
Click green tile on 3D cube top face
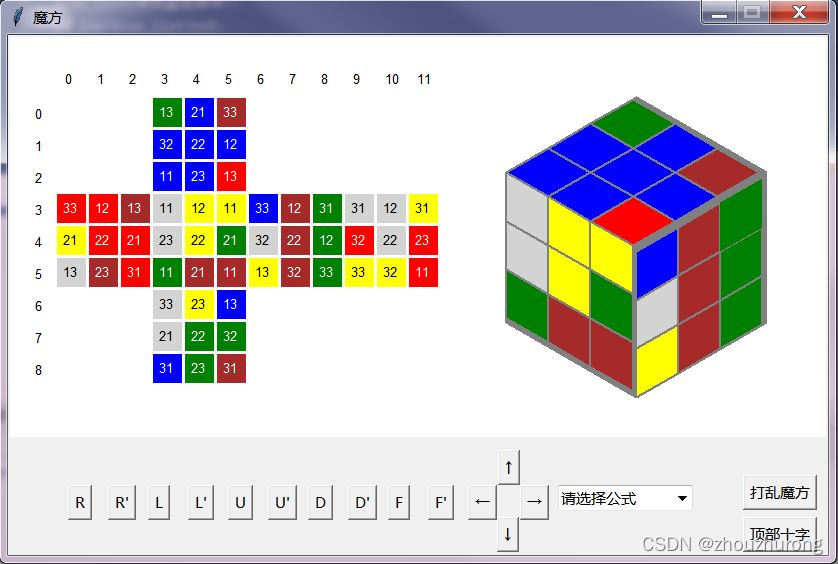point(634,123)
